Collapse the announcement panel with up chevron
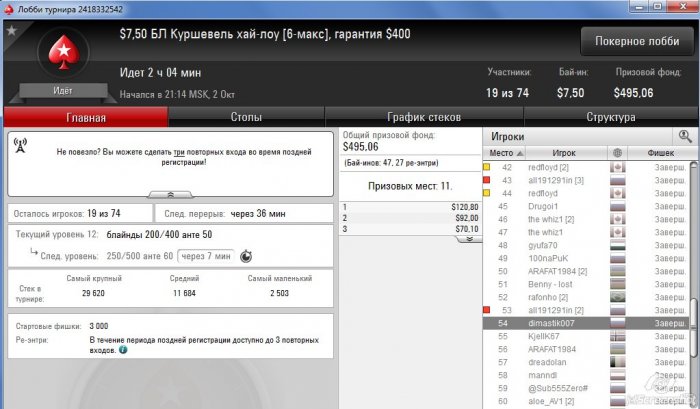Image resolution: width=700 pixels, height=409 pixels. (170, 195)
